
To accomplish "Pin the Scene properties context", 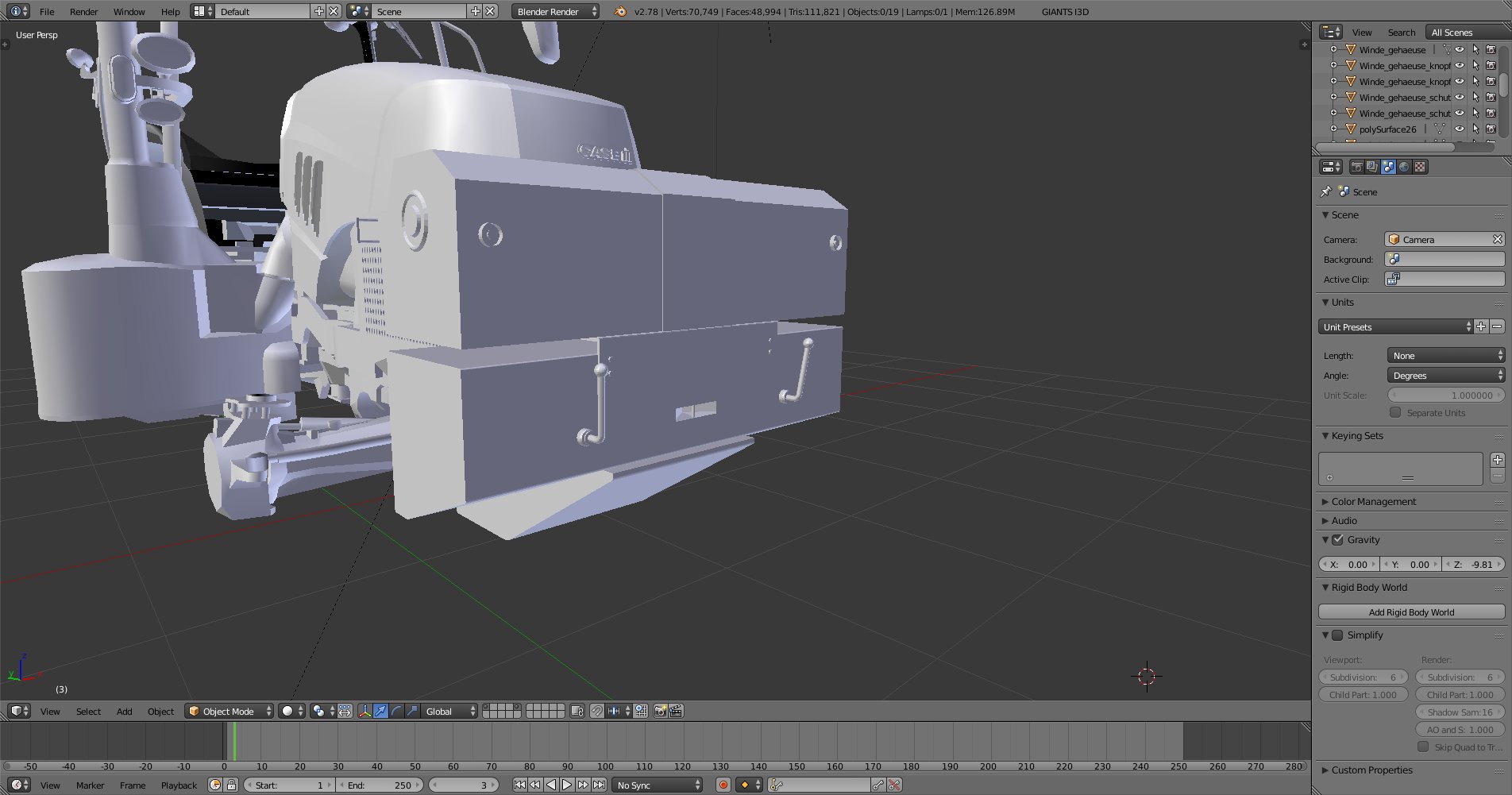I will (x=1325, y=191).
